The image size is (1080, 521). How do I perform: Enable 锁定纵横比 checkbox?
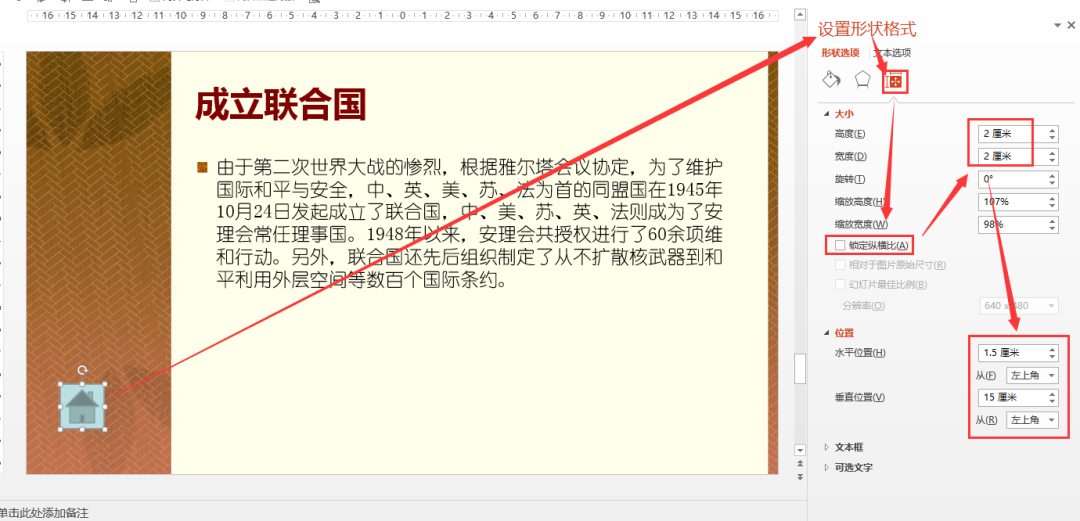(x=839, y=245)
